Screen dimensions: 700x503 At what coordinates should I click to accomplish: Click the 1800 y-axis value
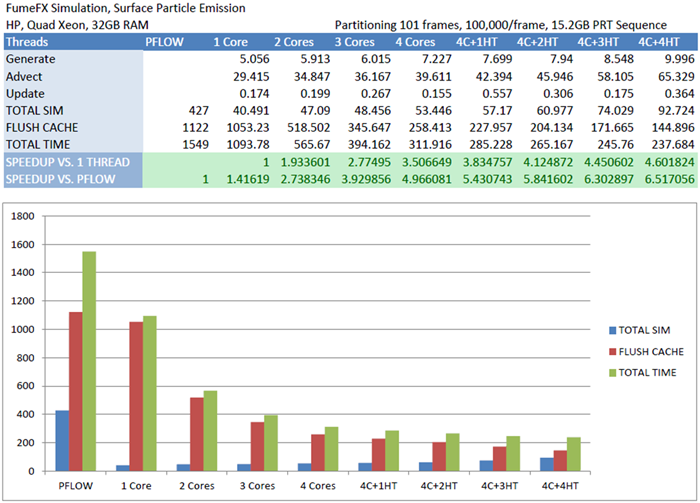click(x=23, y=216)
